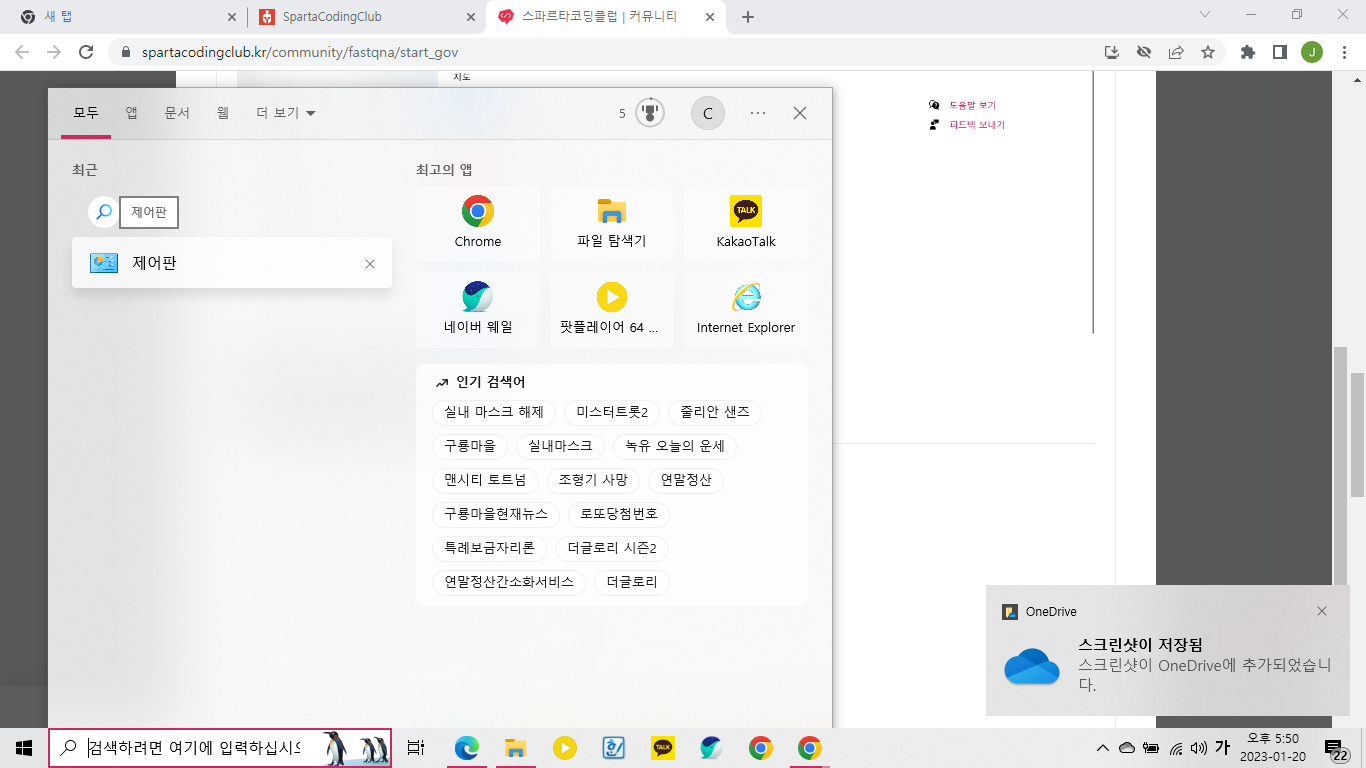
Task: Search 실내 마스크 해제 trending term
Action: pos(494,412)
